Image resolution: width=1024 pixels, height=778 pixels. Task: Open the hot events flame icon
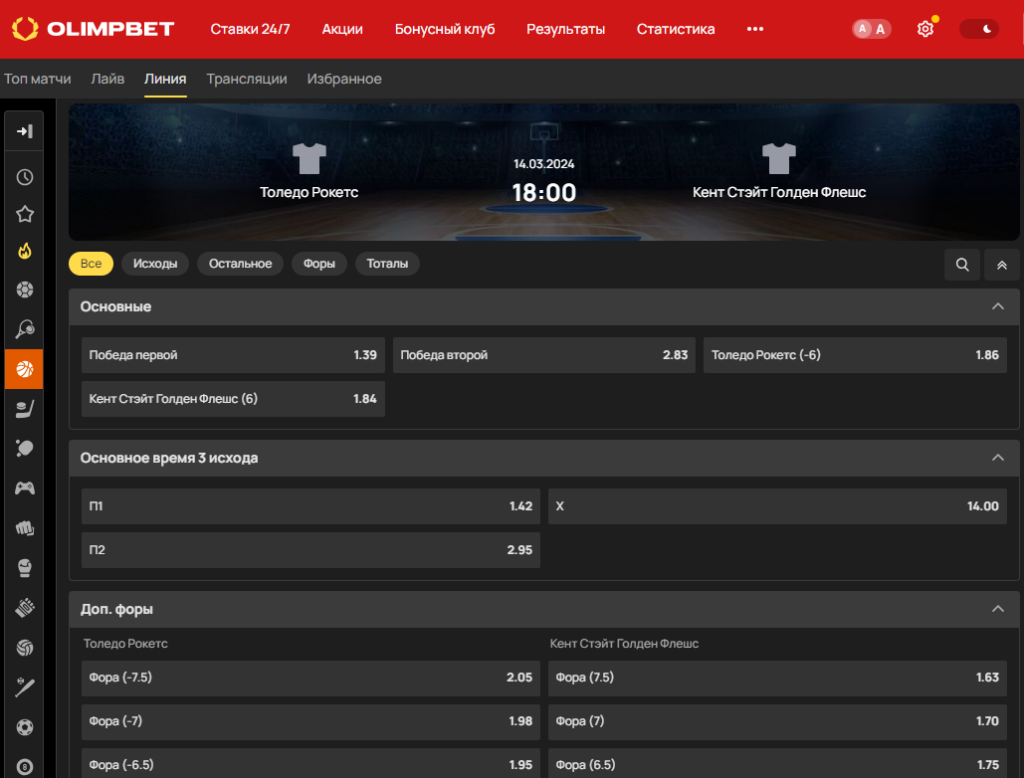pos(24,251)
